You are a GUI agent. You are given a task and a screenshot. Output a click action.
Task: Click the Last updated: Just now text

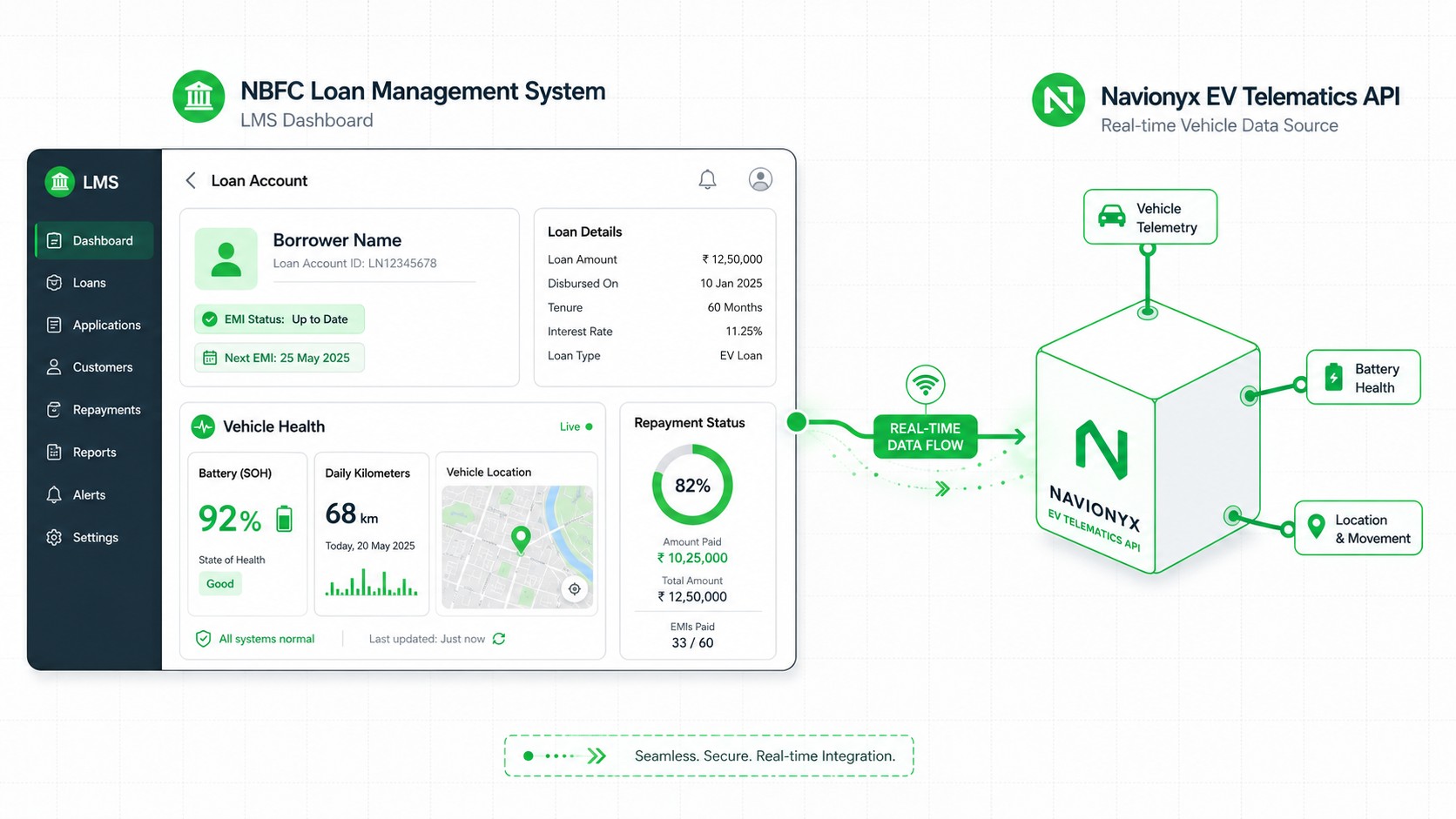pyautogui.click(x=427, y=639)
